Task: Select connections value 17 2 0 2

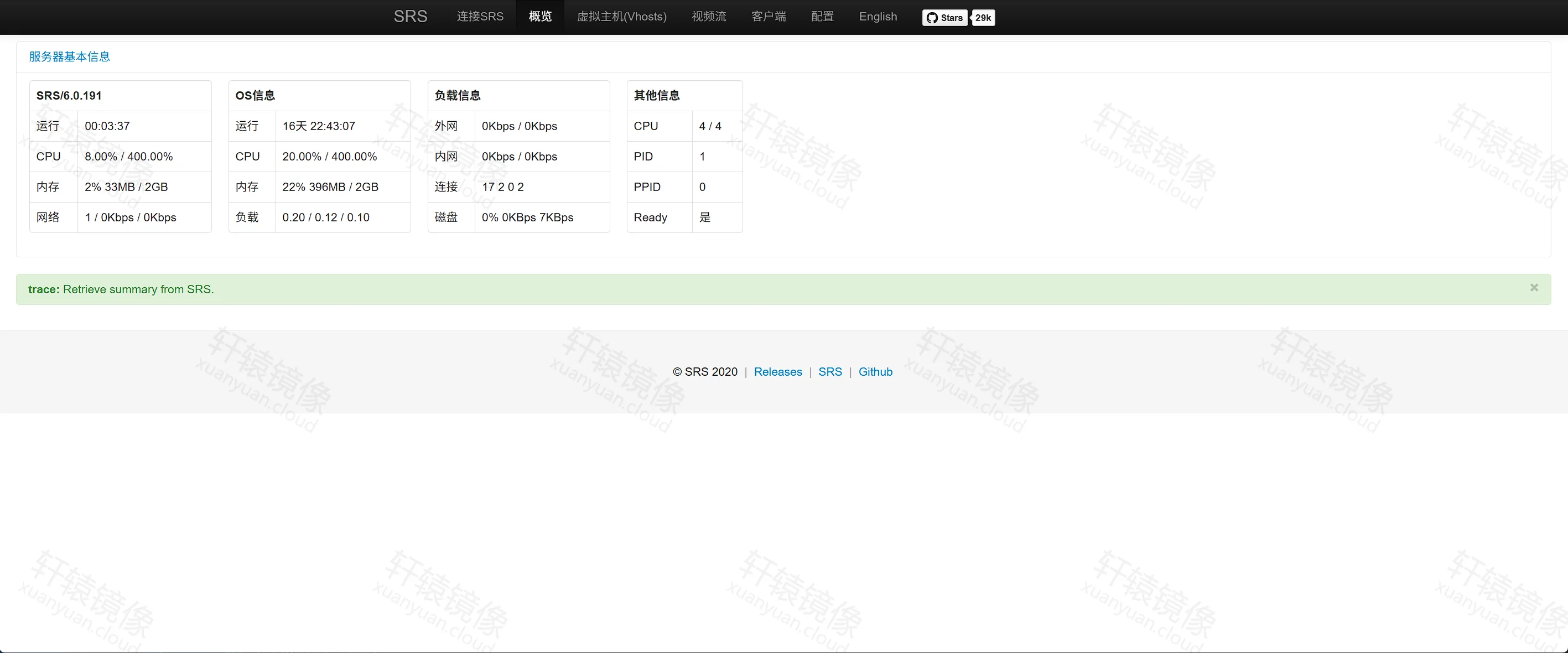Action: (503, 187)
